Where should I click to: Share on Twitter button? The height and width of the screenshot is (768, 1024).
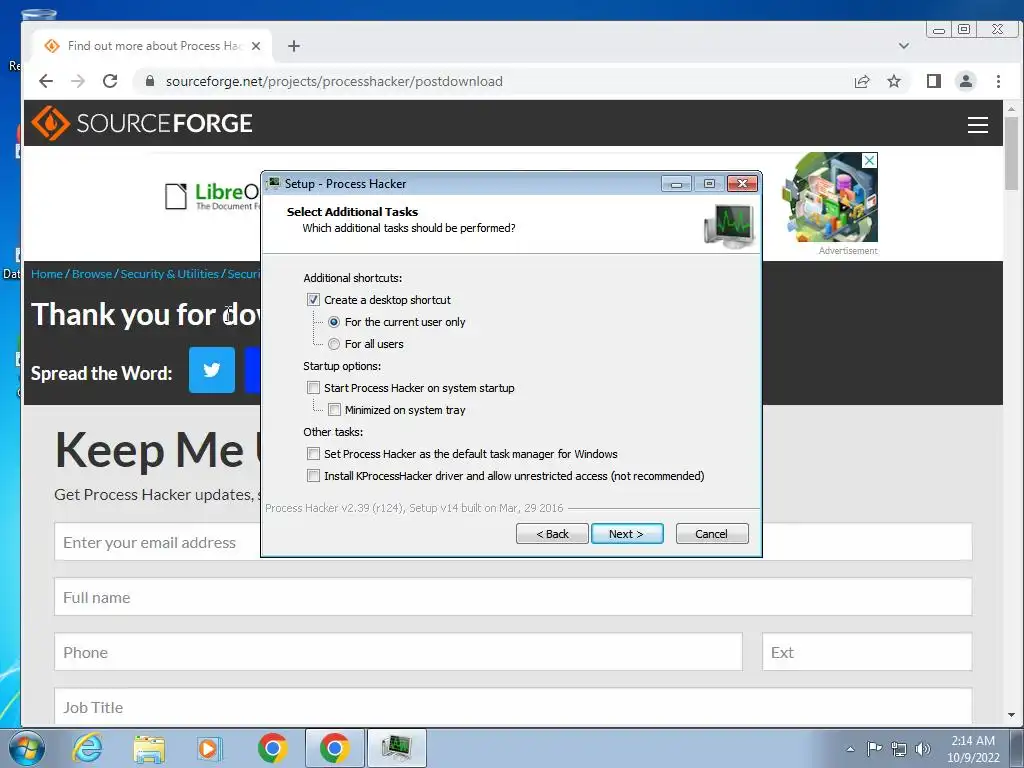(212, 370)
